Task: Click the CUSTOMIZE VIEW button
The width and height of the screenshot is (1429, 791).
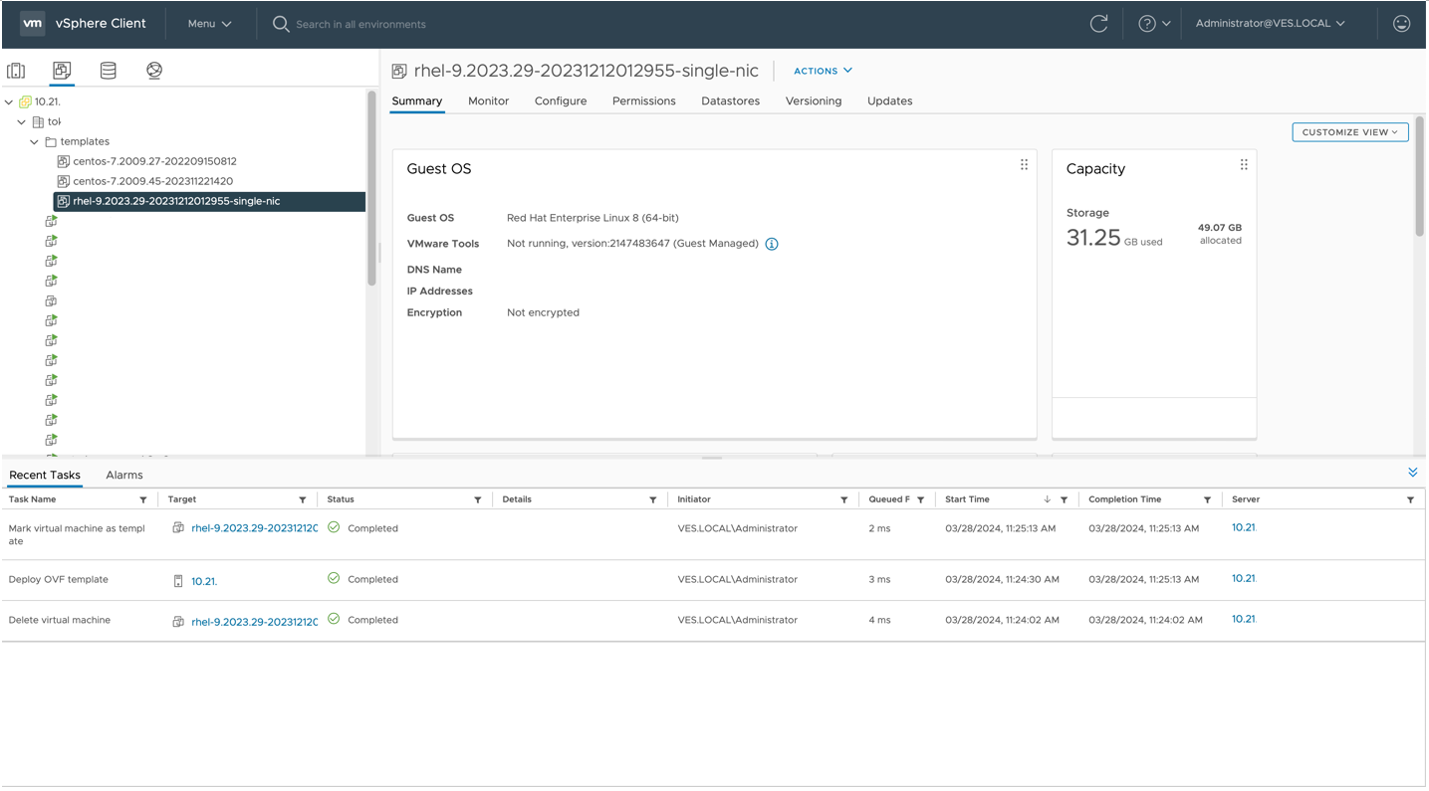Action: click(x=1349, y=131)
